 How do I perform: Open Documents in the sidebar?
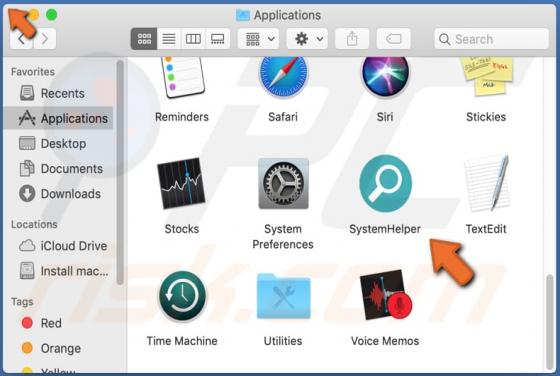pyautogui.click(x=58, y=169)
